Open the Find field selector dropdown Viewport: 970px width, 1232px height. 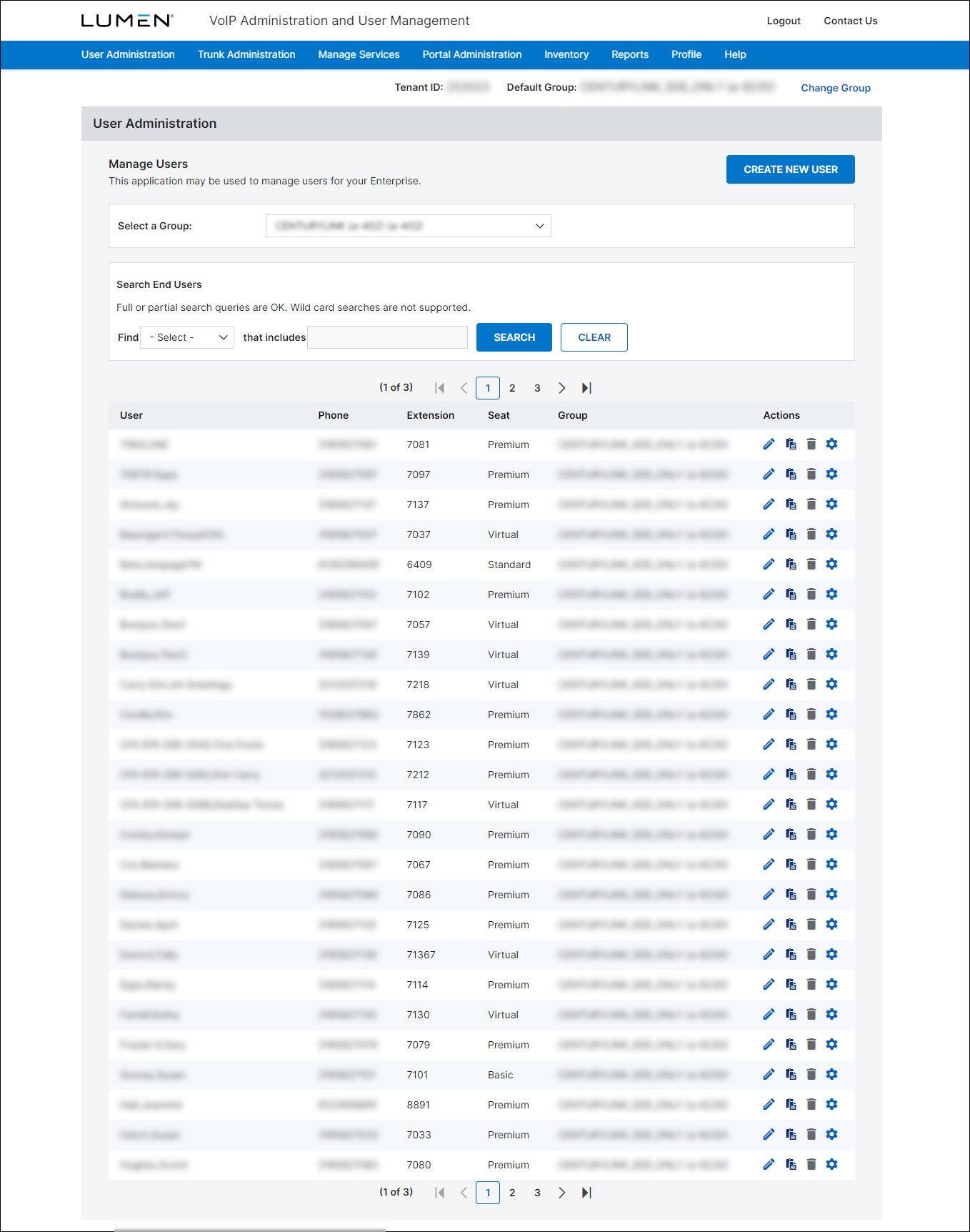[187, 337]
